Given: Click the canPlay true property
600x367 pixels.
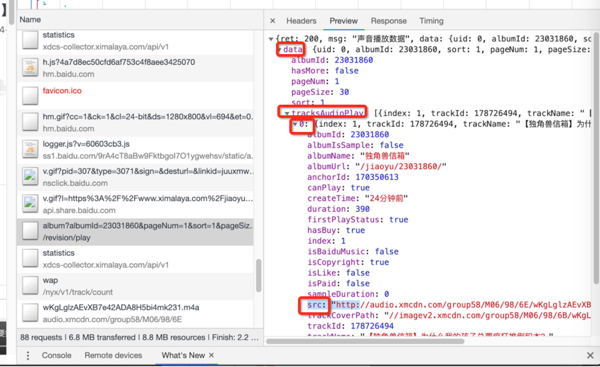Looking at the screenshot, I should coord(338,188).
